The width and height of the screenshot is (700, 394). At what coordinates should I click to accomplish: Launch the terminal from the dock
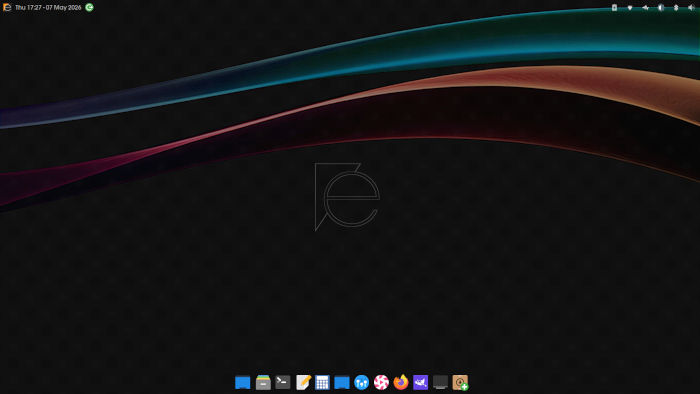pos(283,382)
